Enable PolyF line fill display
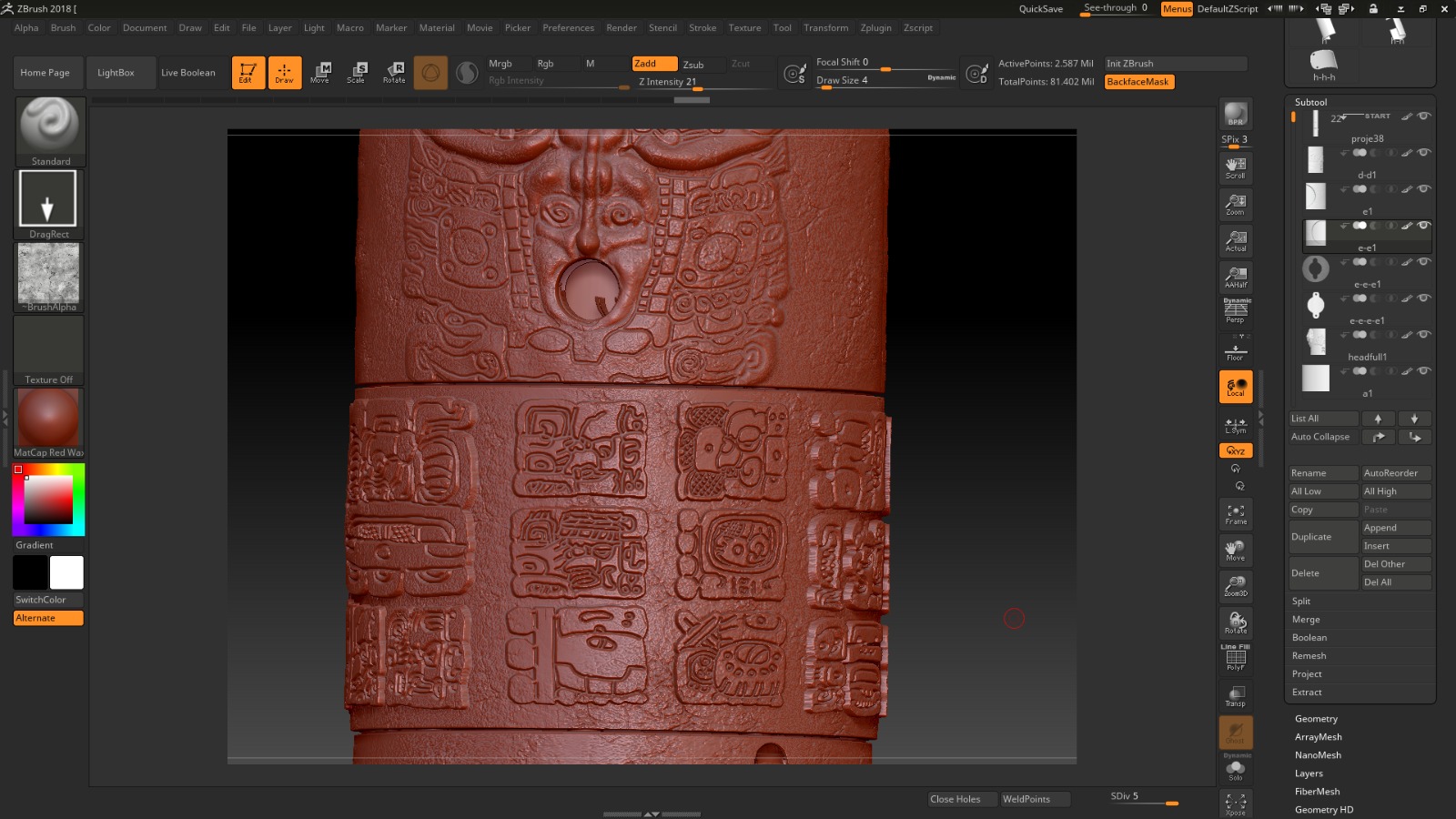Viewport: 1456px width, 819px height. pyautogui.click(x=1235, y=659)
